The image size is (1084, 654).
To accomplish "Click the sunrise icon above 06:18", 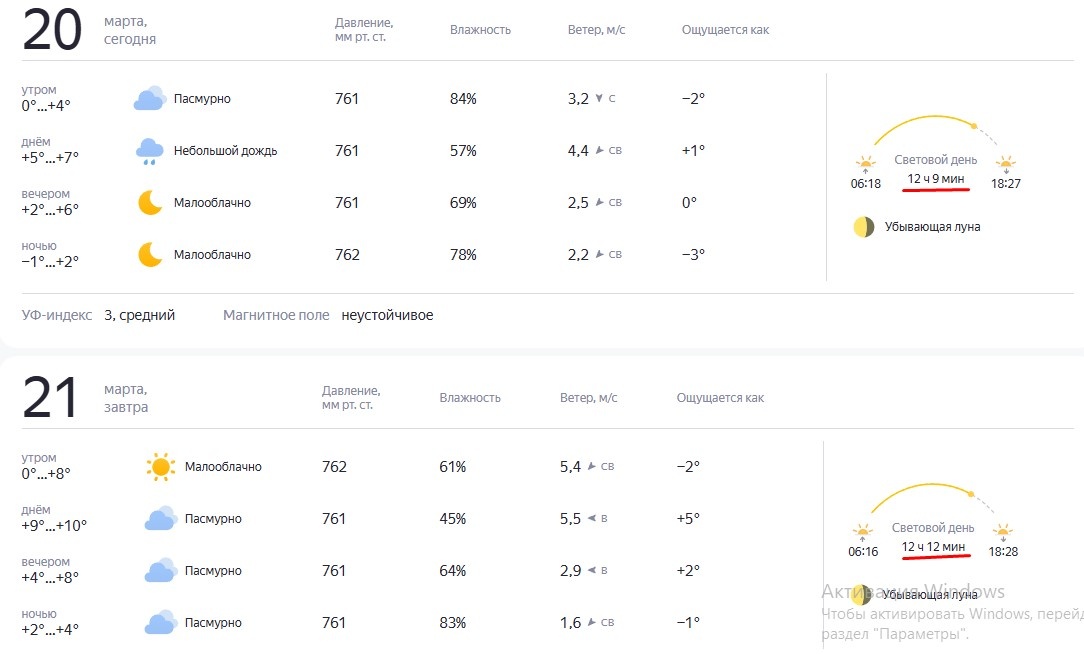I will (865, 162).
